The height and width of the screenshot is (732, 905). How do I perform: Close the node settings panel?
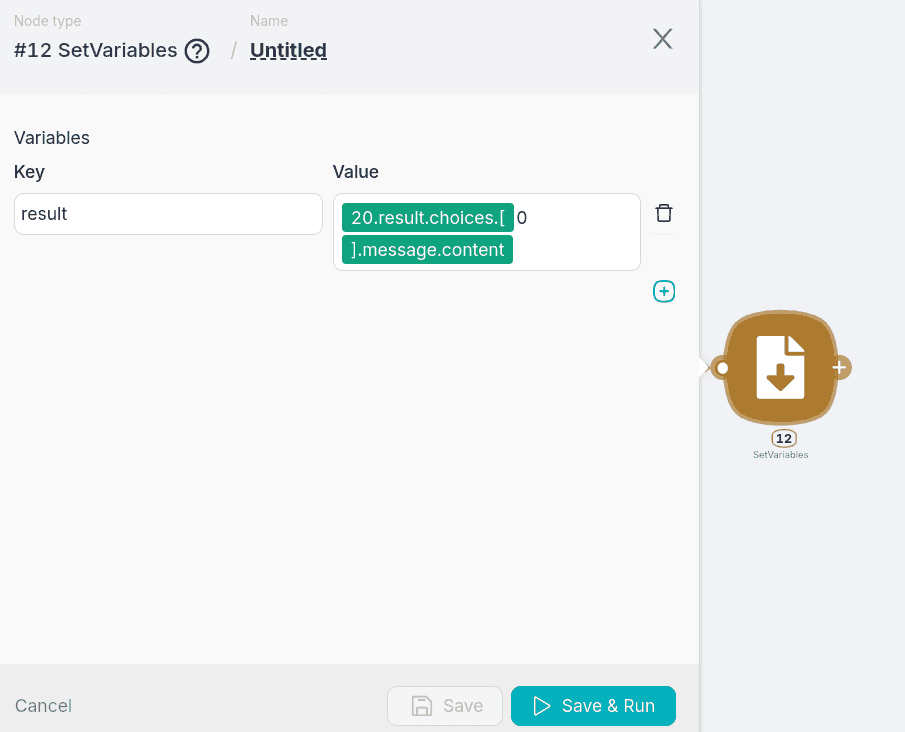662,39
